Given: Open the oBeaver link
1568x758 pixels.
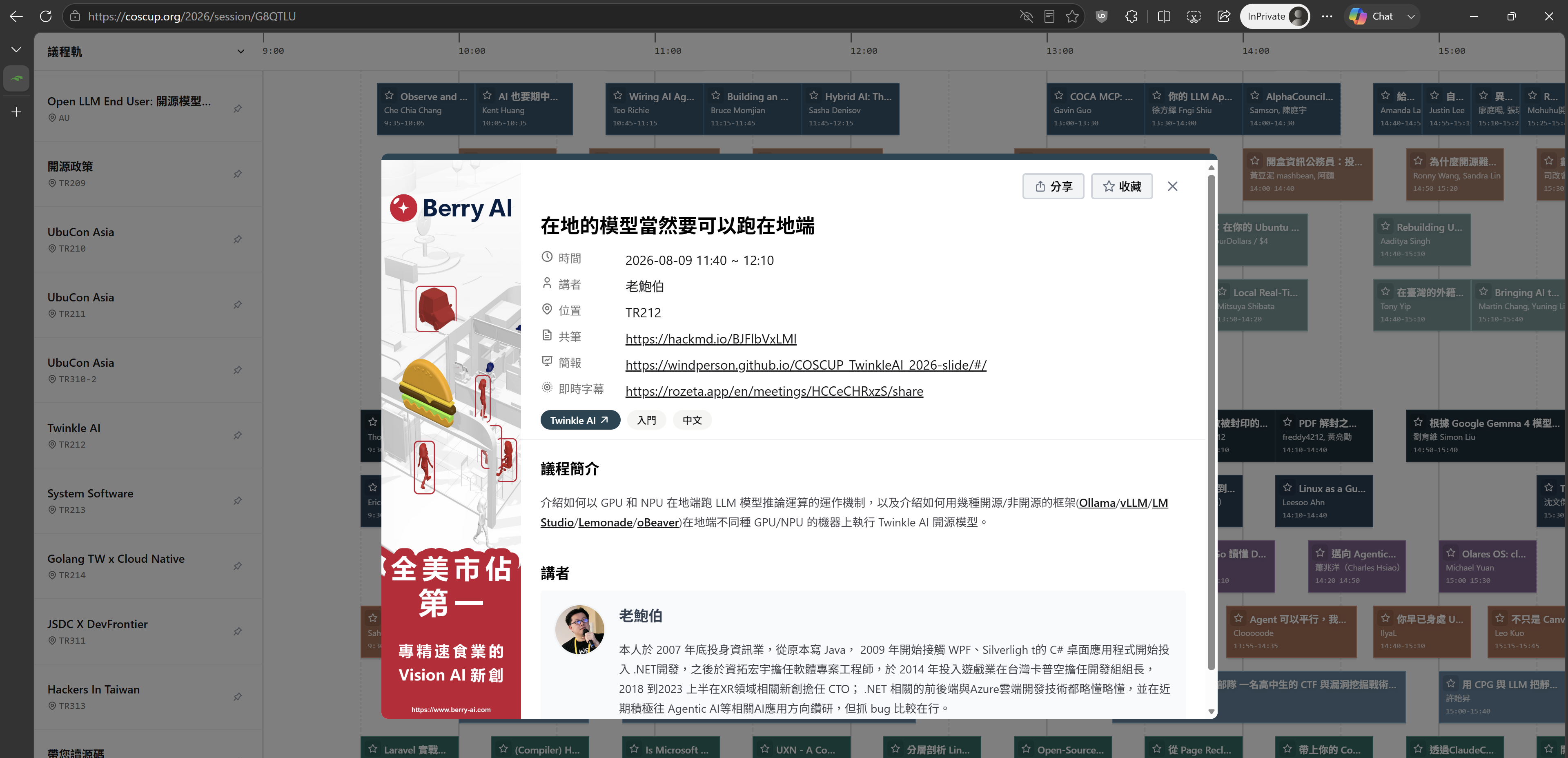Looking at the screenshot, I should tap(657, 522).
